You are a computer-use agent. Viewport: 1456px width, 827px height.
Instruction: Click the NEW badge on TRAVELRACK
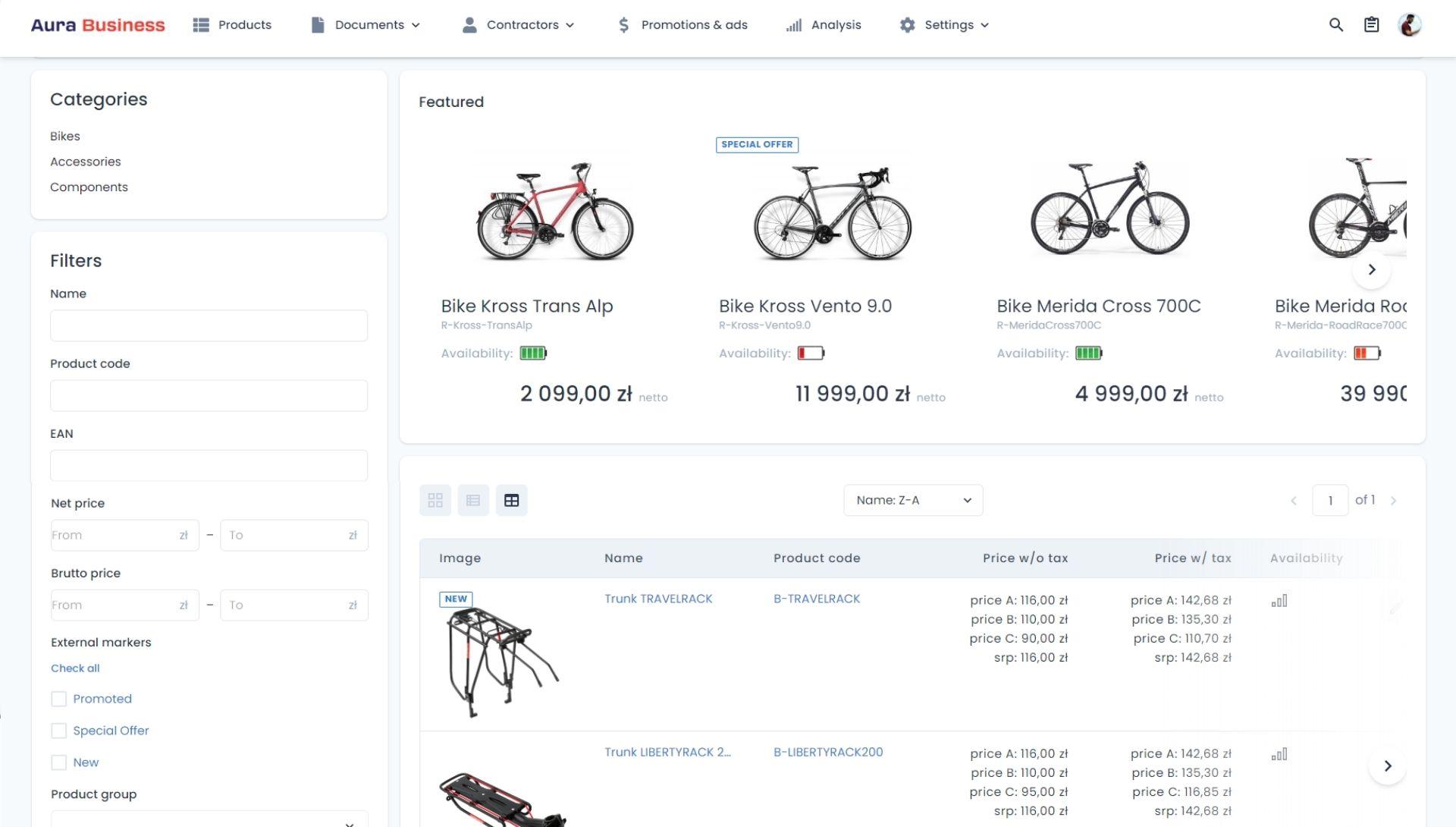[456, 599]
